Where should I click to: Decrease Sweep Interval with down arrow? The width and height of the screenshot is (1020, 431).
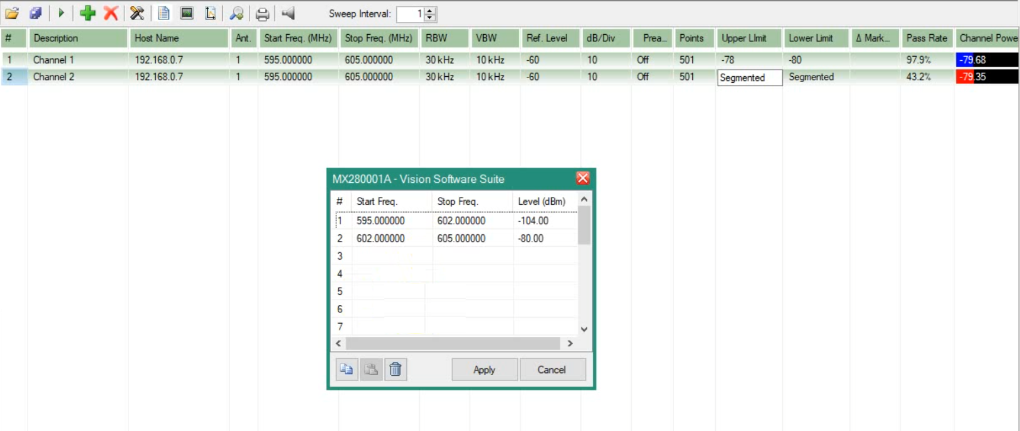click(x=430, y=18)
